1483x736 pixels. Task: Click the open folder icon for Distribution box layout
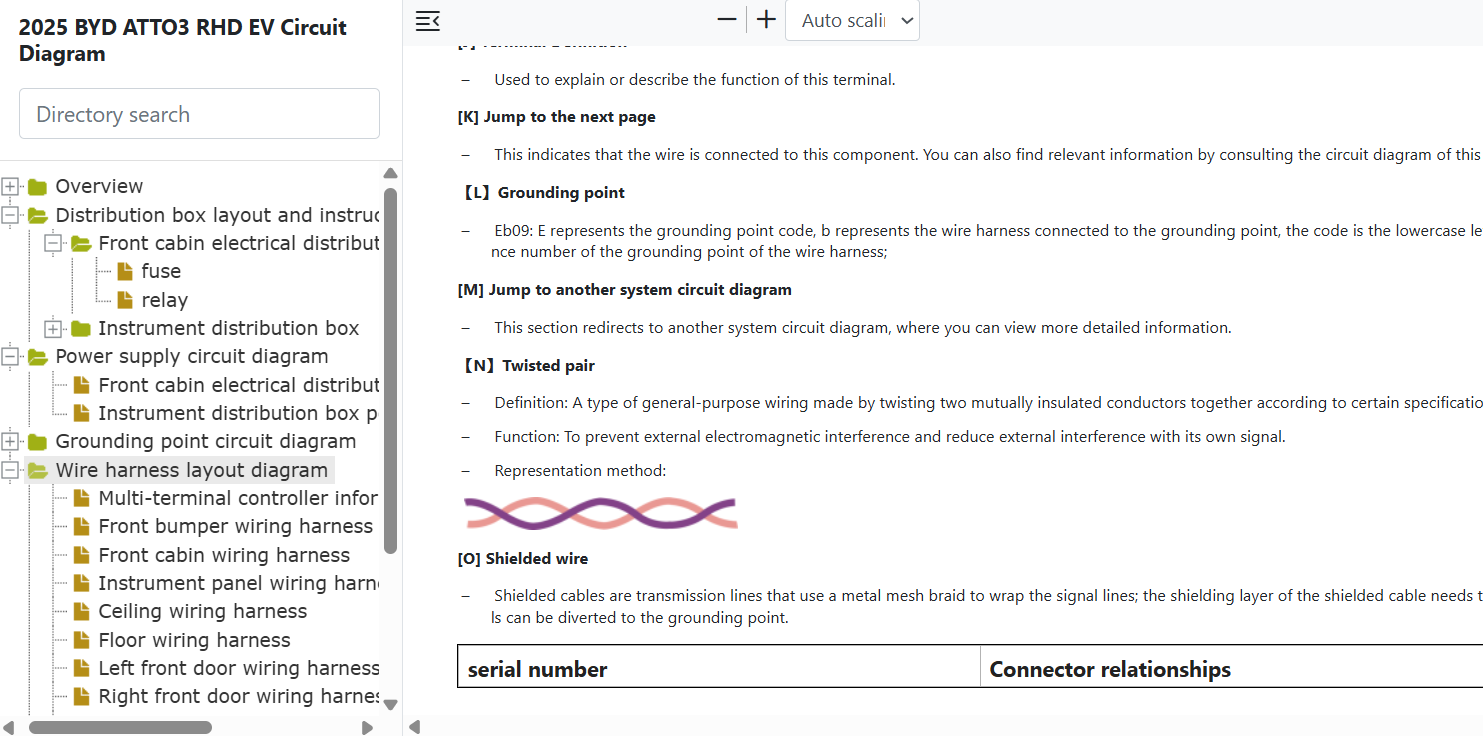[37, 215]
